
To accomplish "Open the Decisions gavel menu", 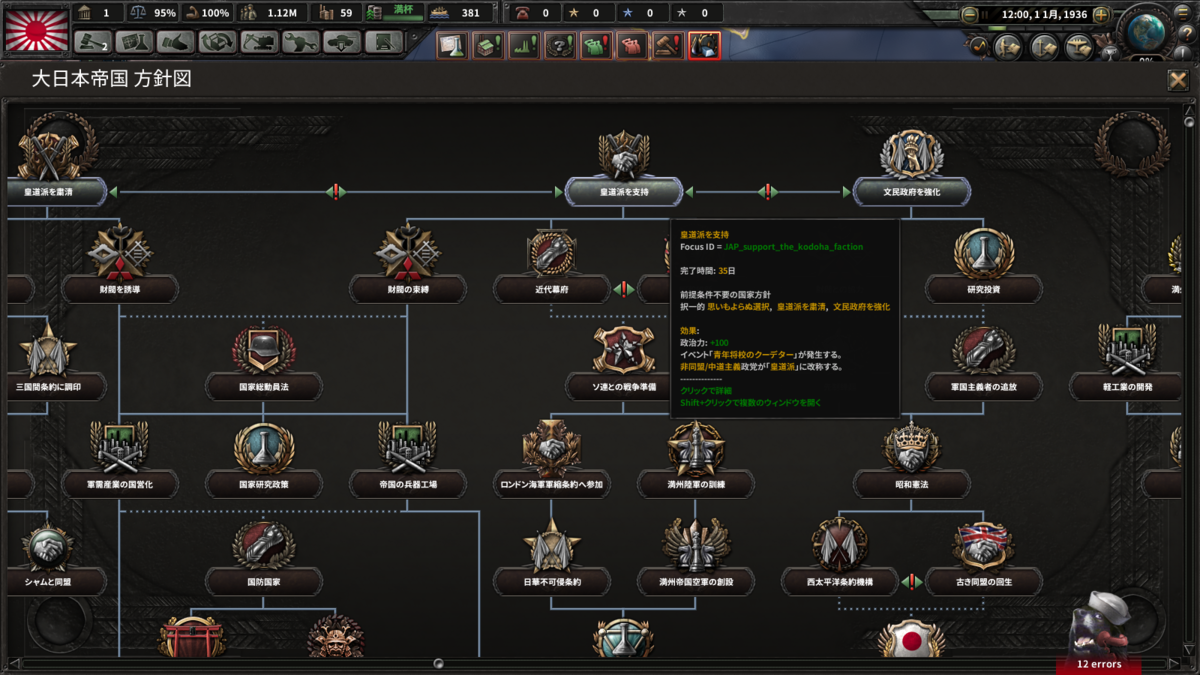I will pyautogui.click(x=93, y=43).
